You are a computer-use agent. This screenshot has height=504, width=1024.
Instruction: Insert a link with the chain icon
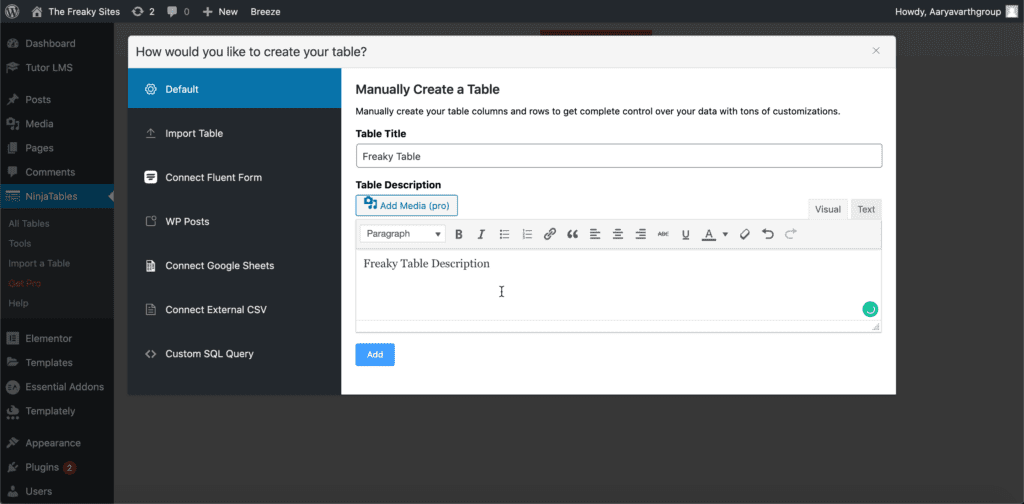[550, 234]
